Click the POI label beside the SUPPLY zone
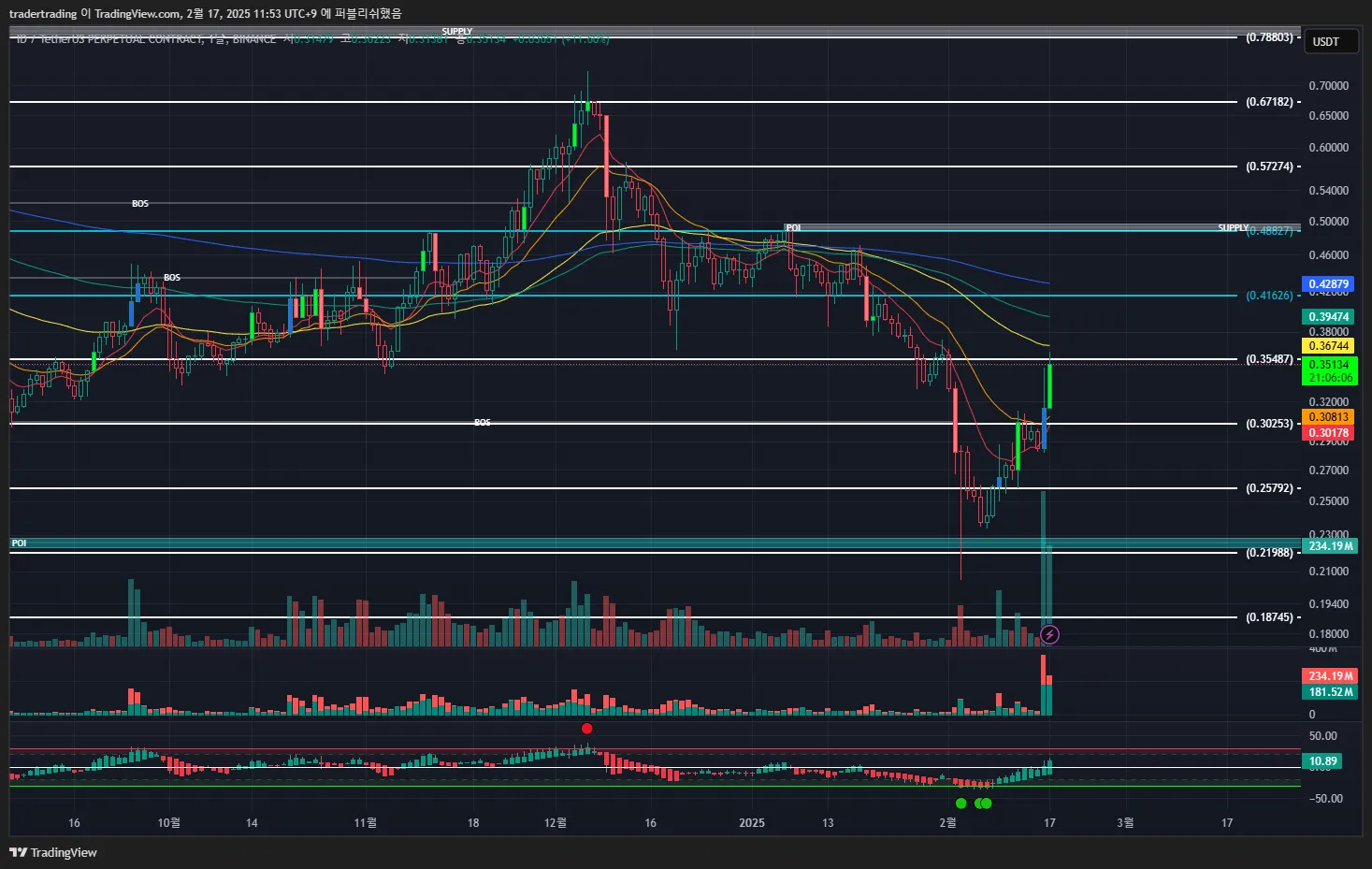This screenshot has width=1372, height=869. click(x=793, y=228)
